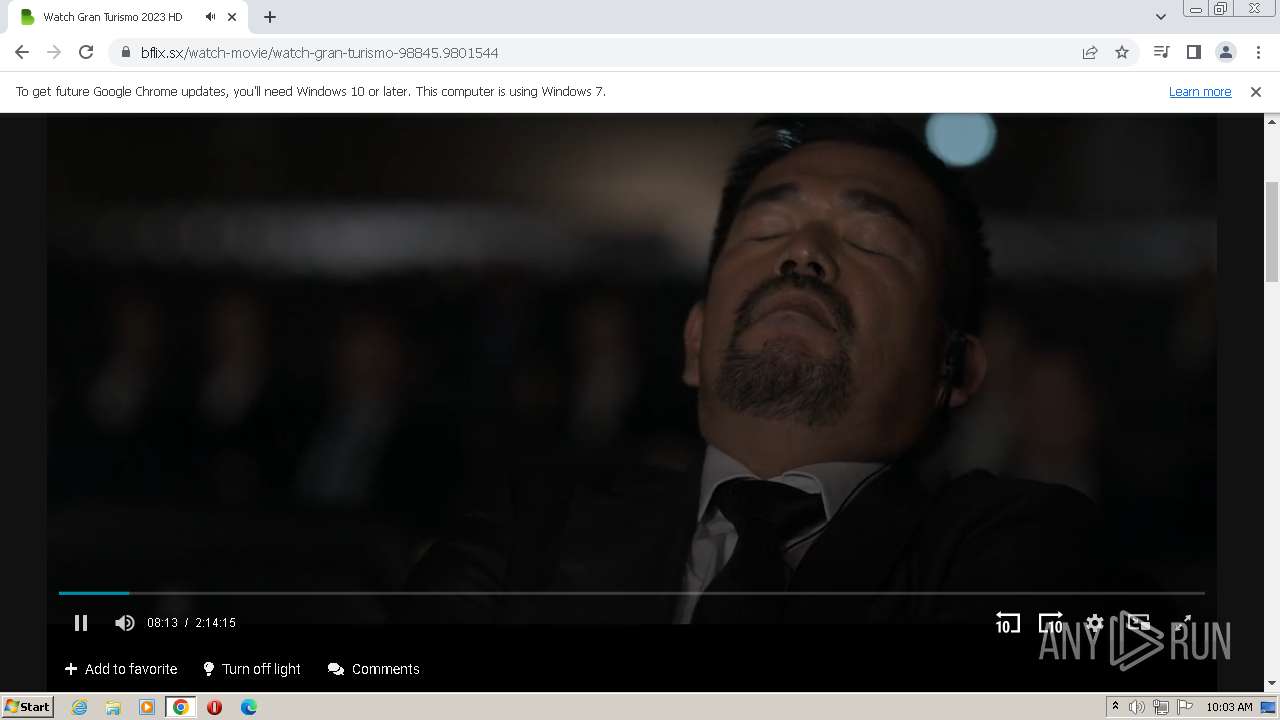Share this page from the address bar
The width and height of the screenshot is (1280, 720).
(1090, 52)
